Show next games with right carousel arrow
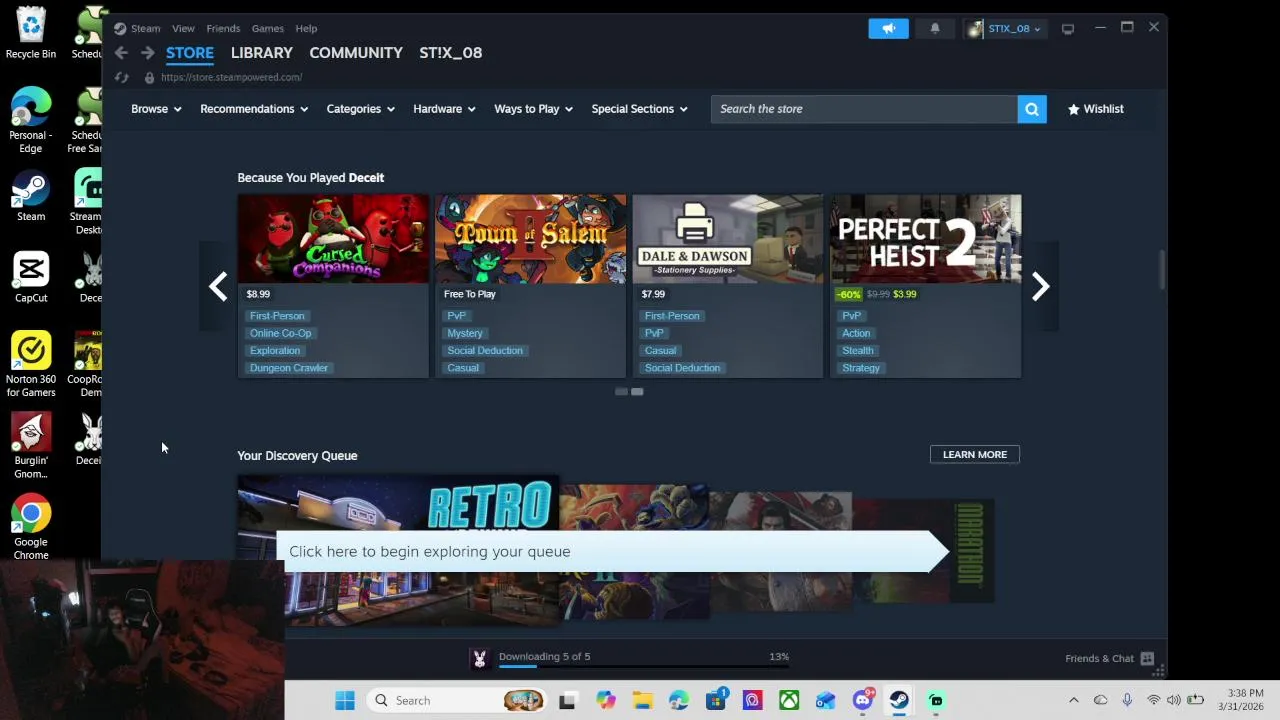 tap(1040, 286)
